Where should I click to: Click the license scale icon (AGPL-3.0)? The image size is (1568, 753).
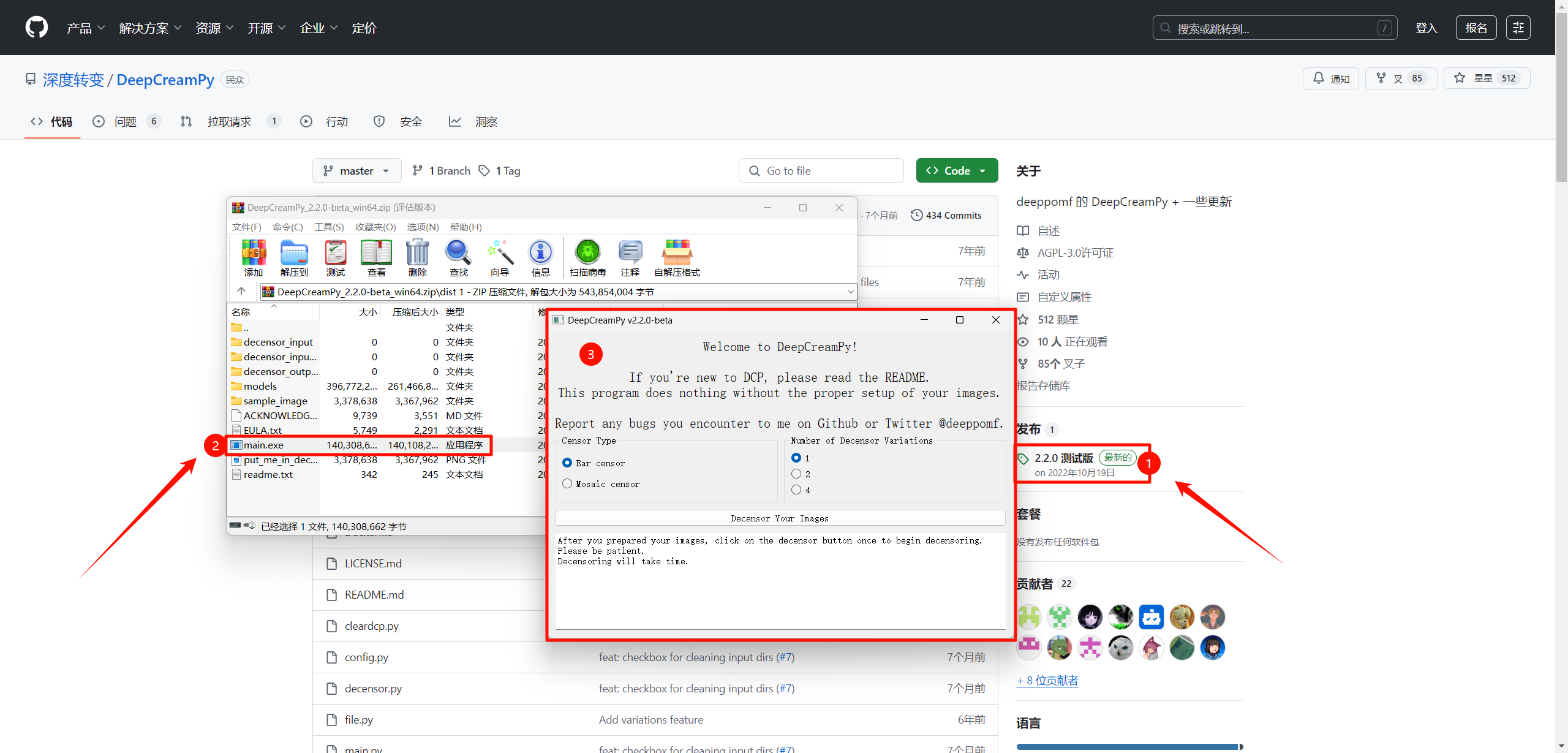(x=1023, y=253)
